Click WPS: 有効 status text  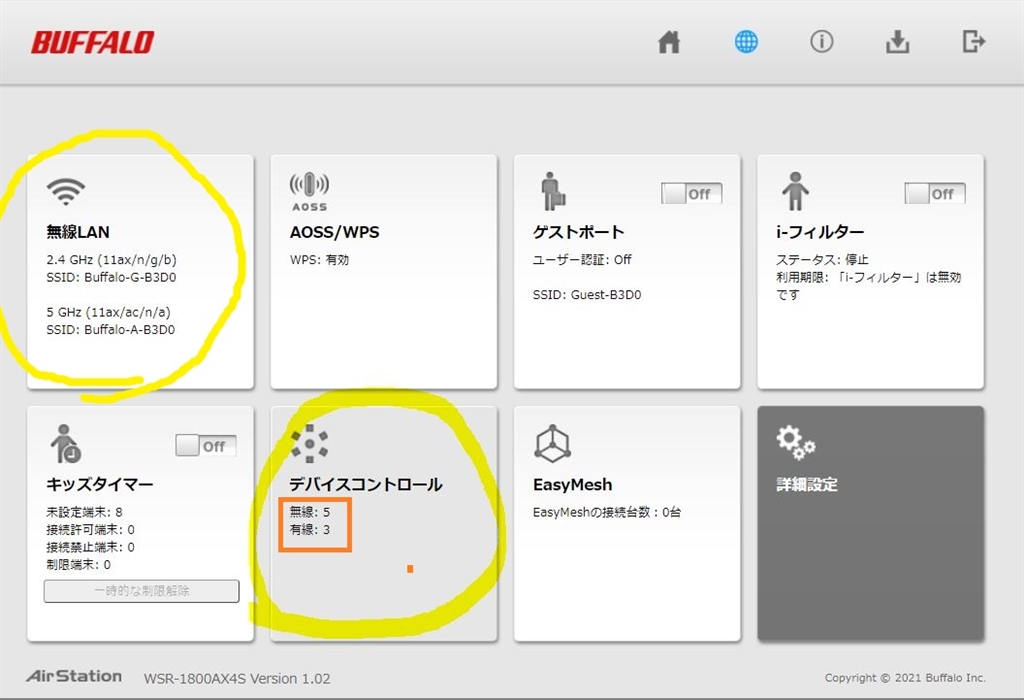(x=319, y=259)
